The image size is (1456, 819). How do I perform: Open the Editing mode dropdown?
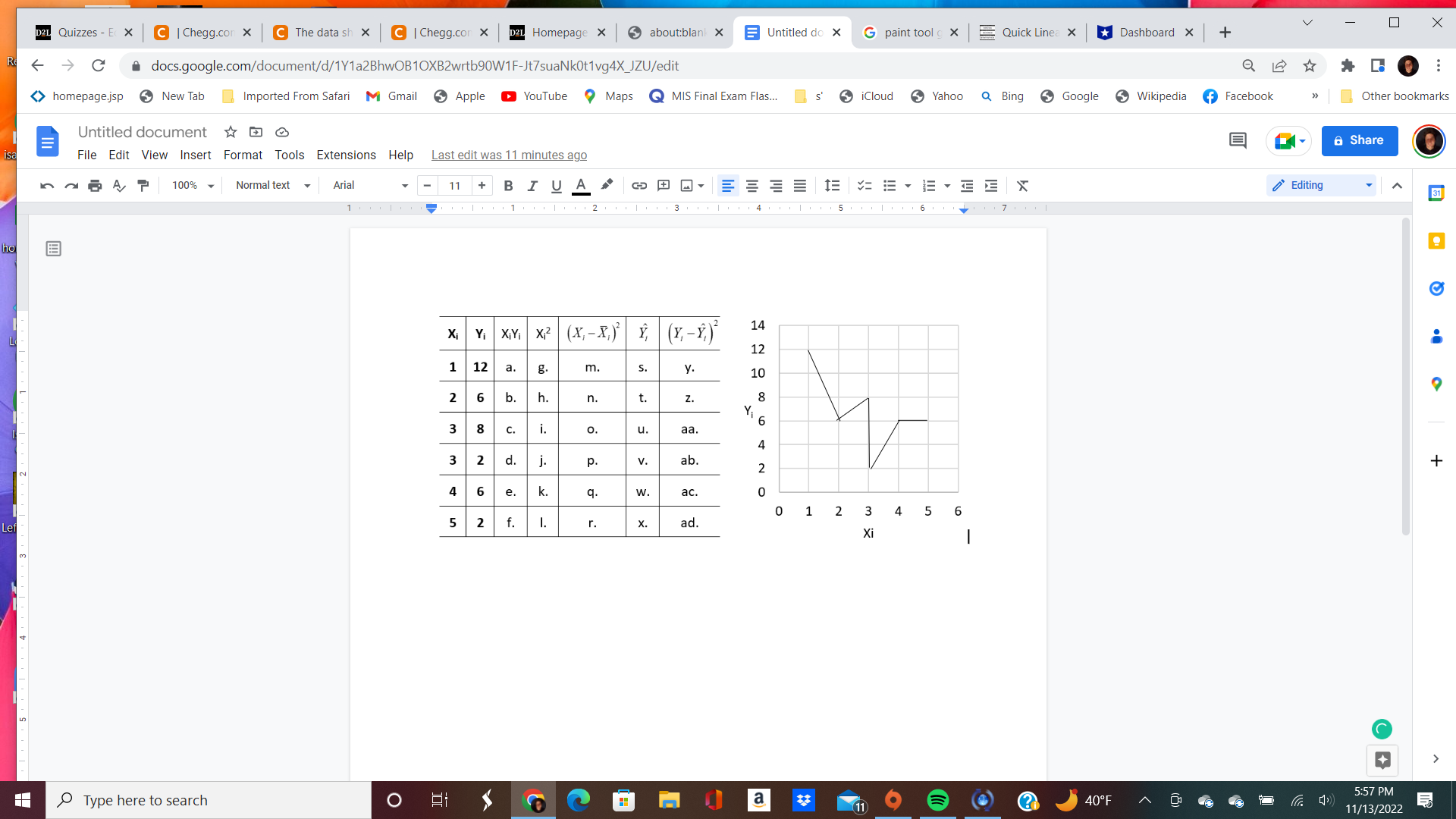[1320, 185]
